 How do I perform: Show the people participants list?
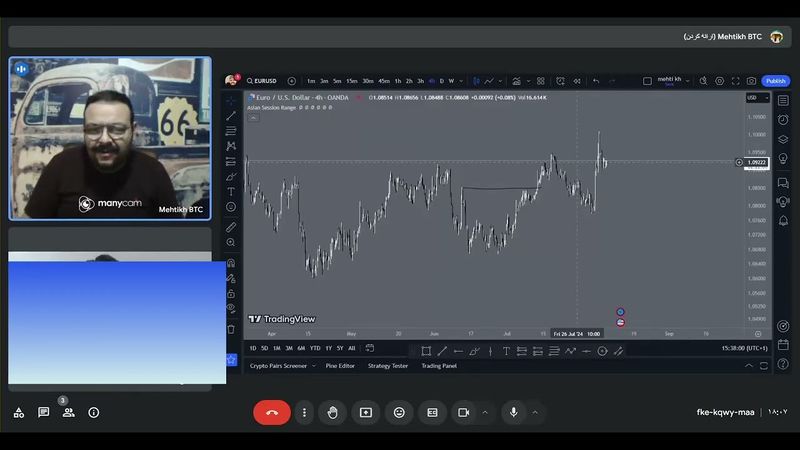[68, 412]
